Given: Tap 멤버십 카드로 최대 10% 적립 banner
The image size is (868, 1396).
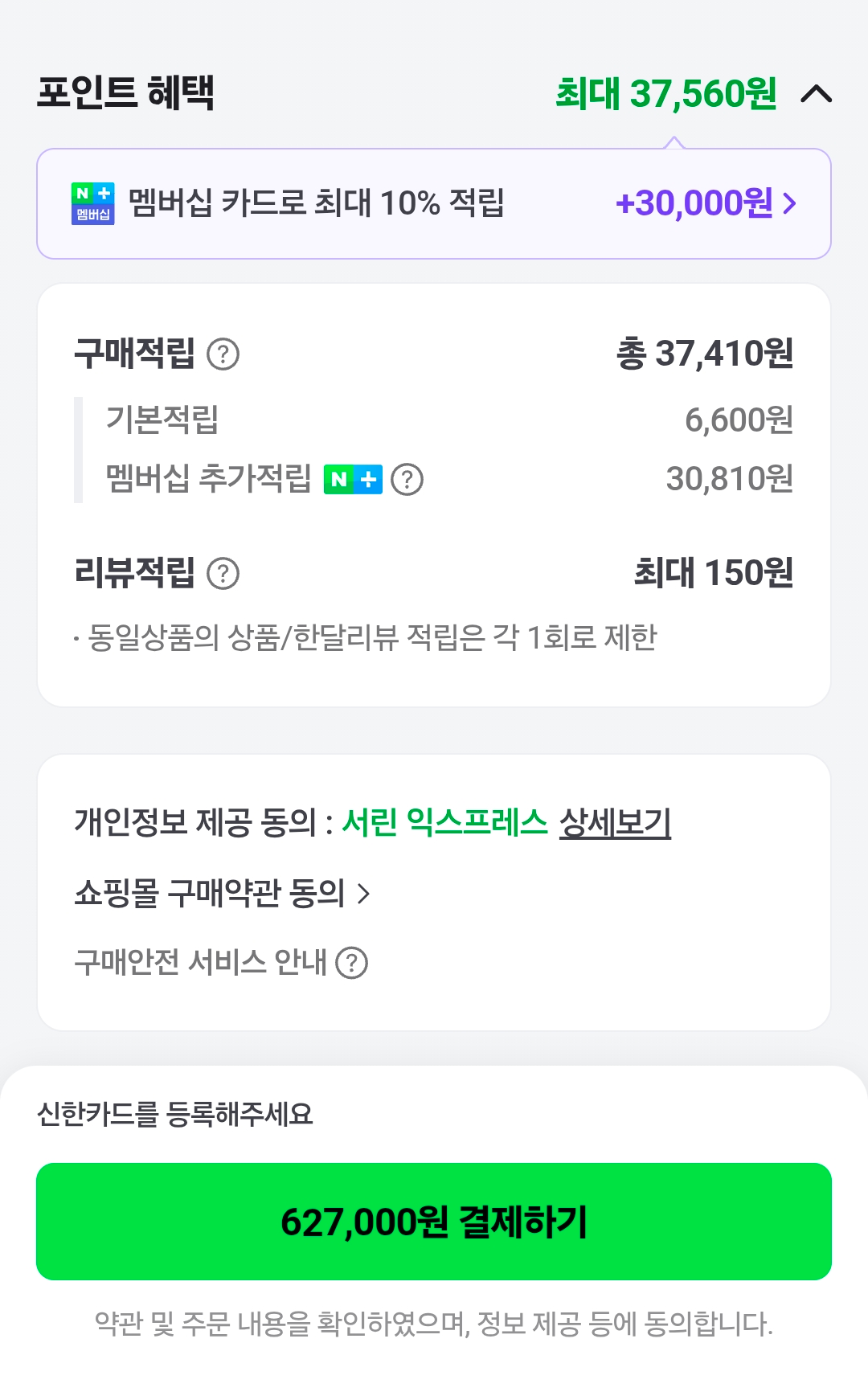Looking at the screenshot, I should [434, 203].
